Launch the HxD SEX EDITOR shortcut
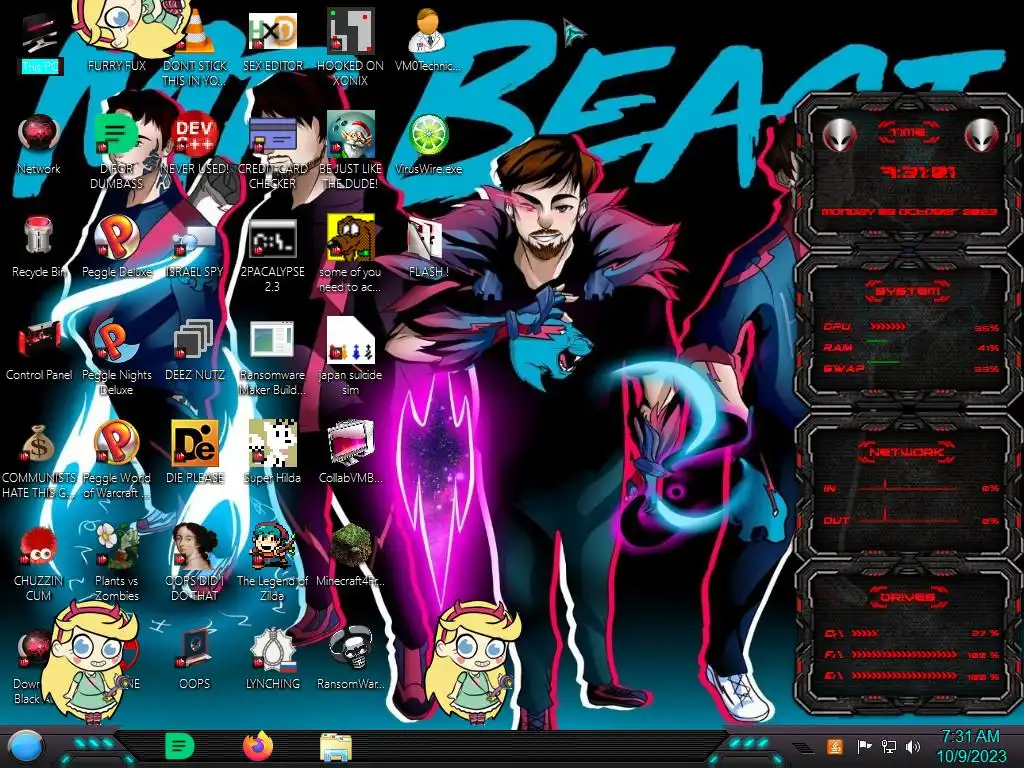Screen dimensions: 1024x768 coord(272,40)
